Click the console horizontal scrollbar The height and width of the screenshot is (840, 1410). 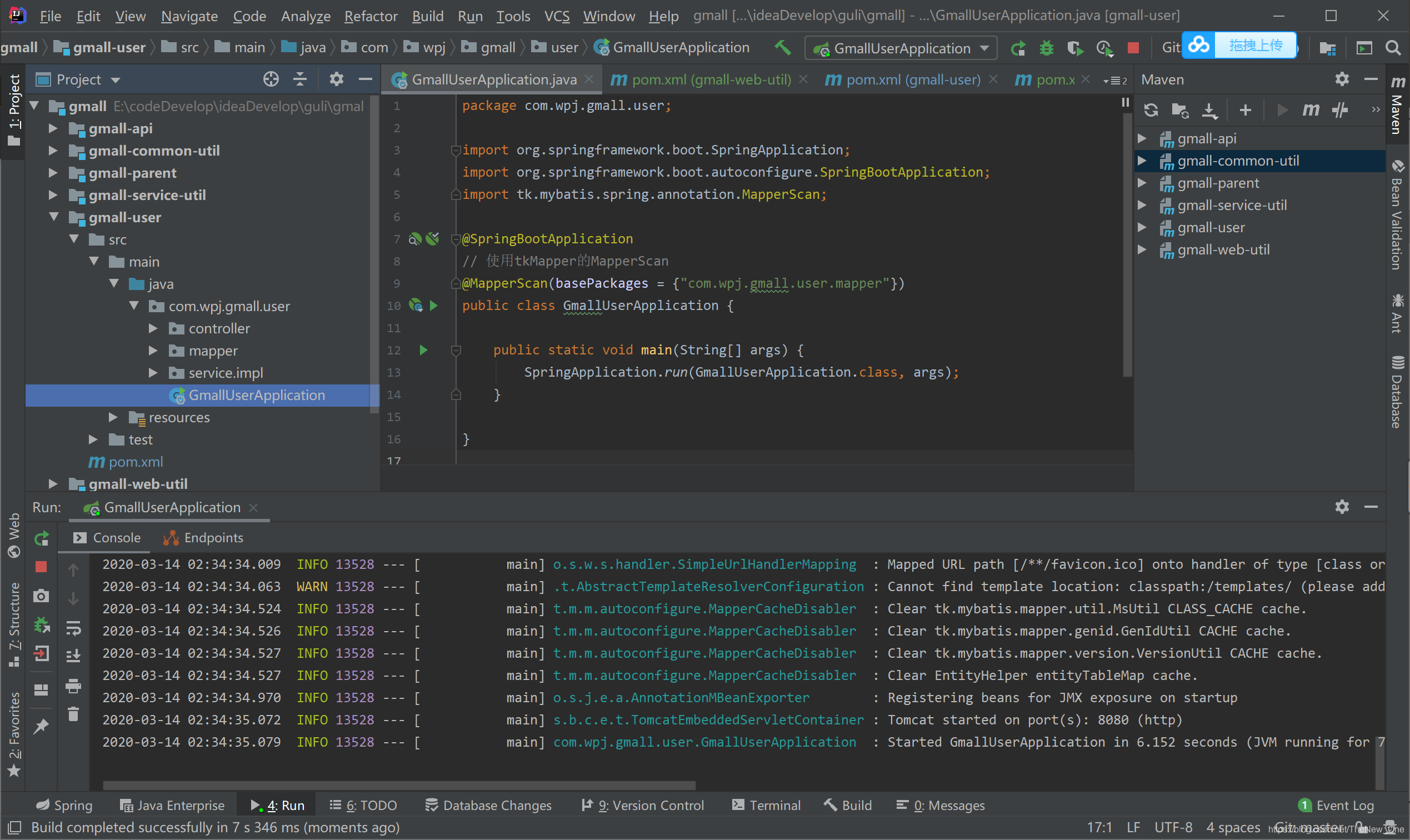coord(399,785)
